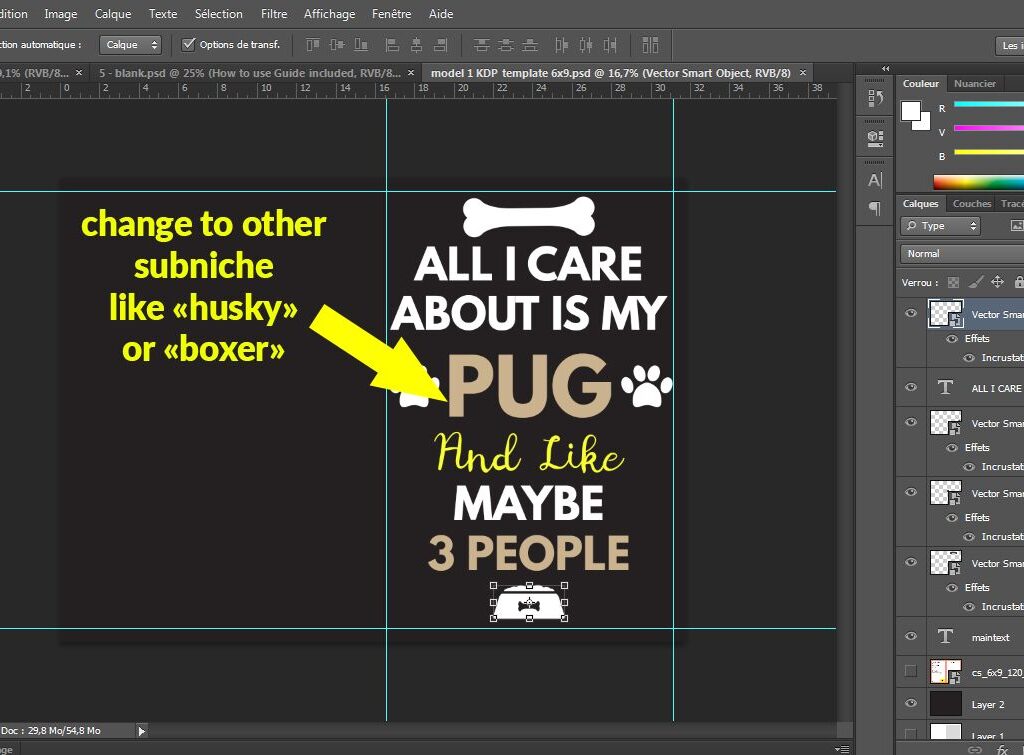The image size is (1024, 755).
Task: Hide the maintext layer
Action: [910, 636]
